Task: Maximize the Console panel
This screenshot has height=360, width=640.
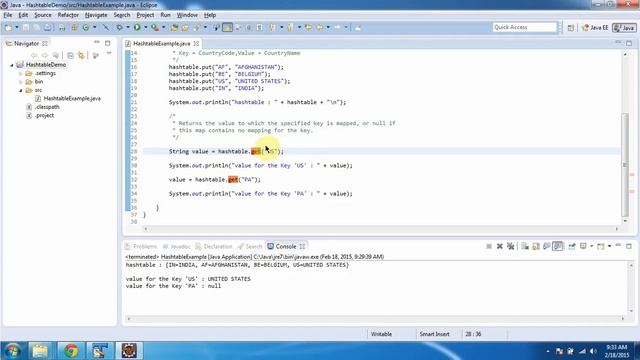Action: [x=629, y=246]
